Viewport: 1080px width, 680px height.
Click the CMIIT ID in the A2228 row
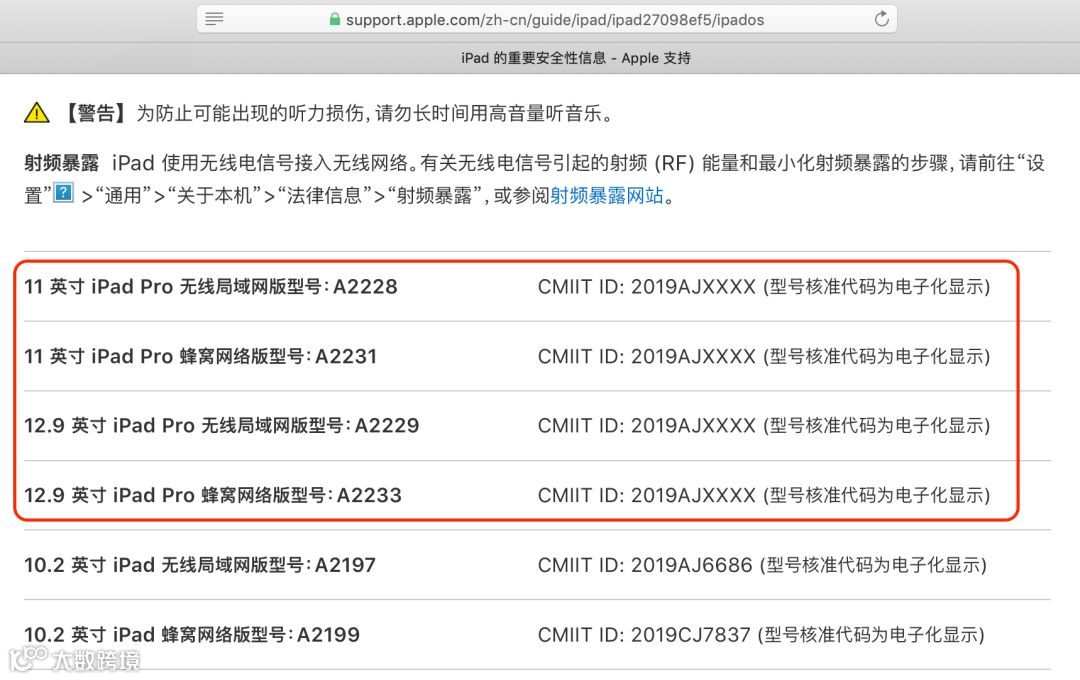764,287
